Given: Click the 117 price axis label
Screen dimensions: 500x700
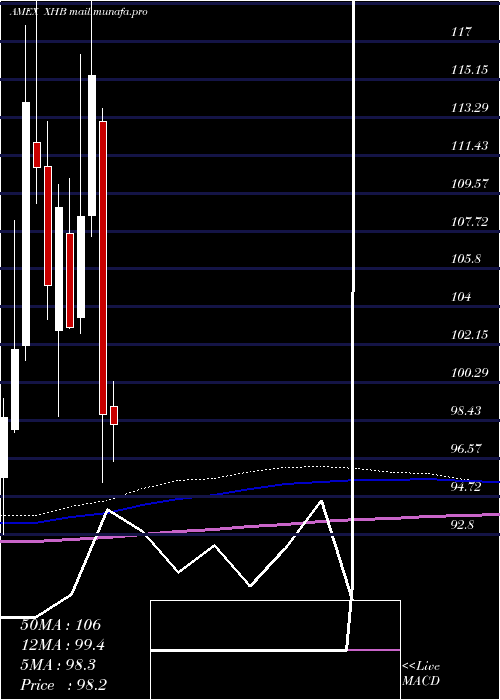Looking at the screenshot, I should pyautogui.click(x=462, y=32).
